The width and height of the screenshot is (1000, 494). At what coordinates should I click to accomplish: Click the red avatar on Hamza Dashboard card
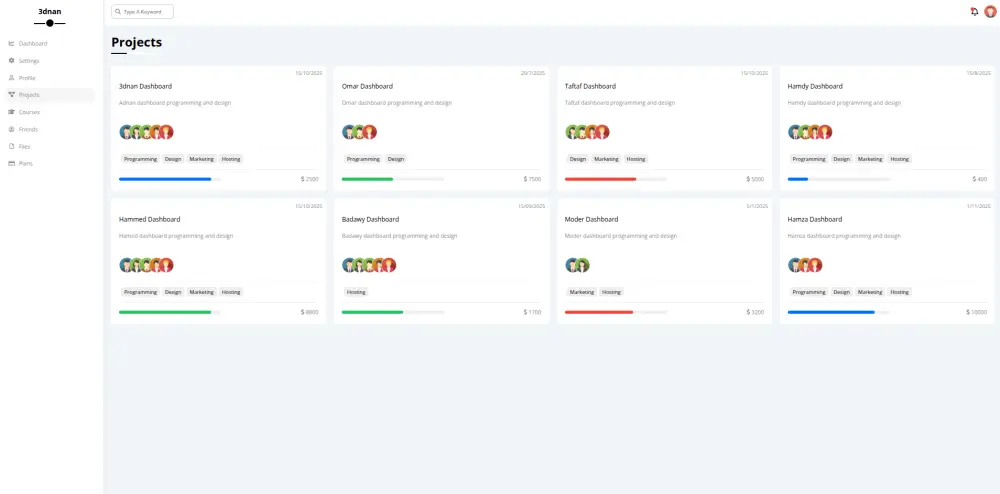(815, 265)
